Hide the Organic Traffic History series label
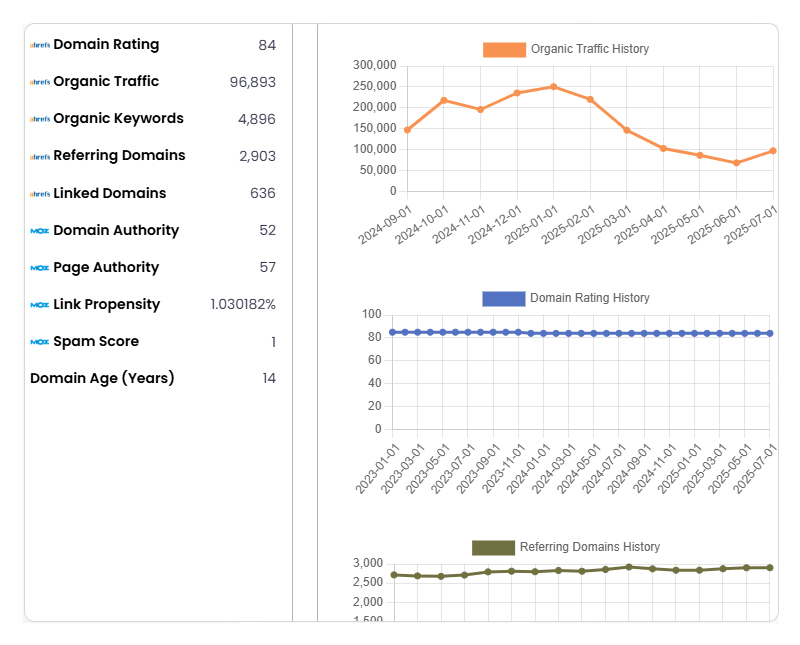This screenshot has height=645, width=800. tap(589, 50)
